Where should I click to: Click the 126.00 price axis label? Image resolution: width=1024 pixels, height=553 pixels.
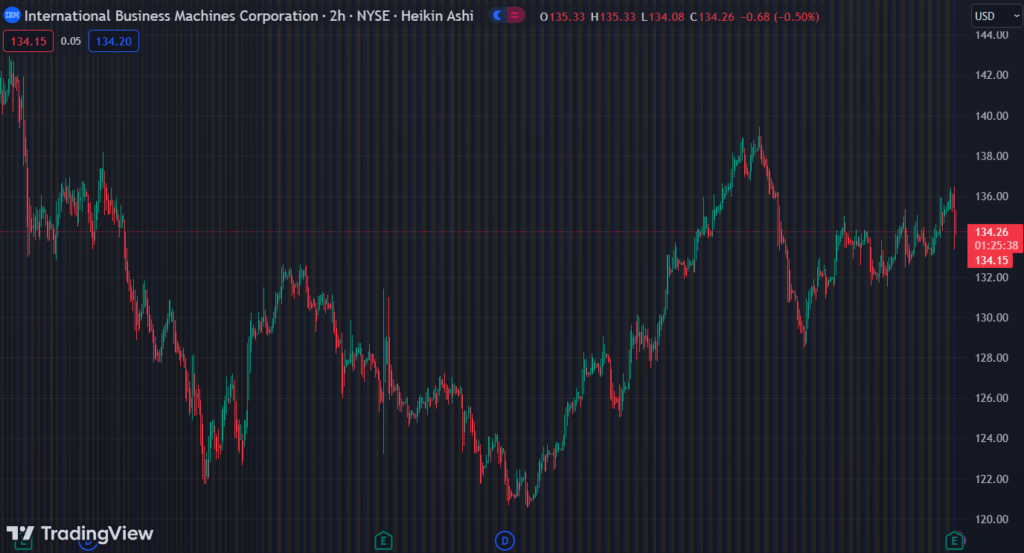click(991, 398)
